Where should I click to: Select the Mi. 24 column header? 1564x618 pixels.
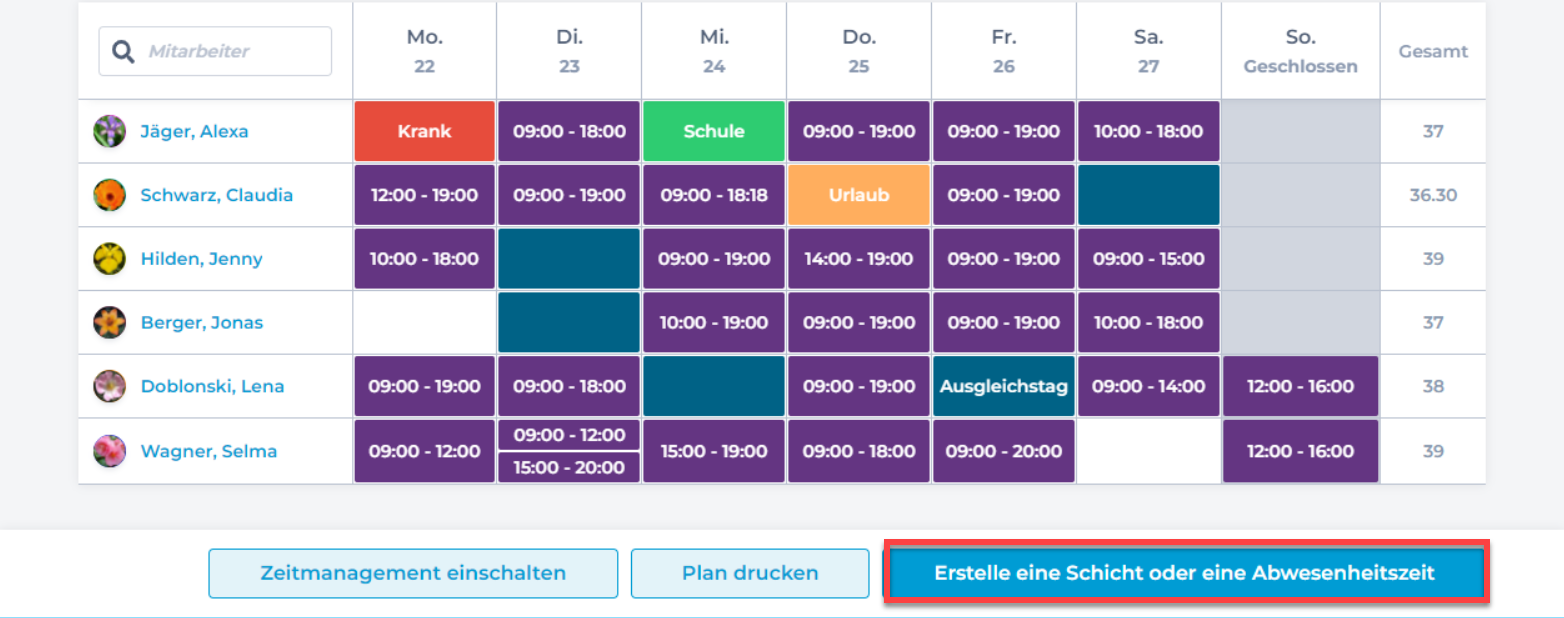click(714, 51)
